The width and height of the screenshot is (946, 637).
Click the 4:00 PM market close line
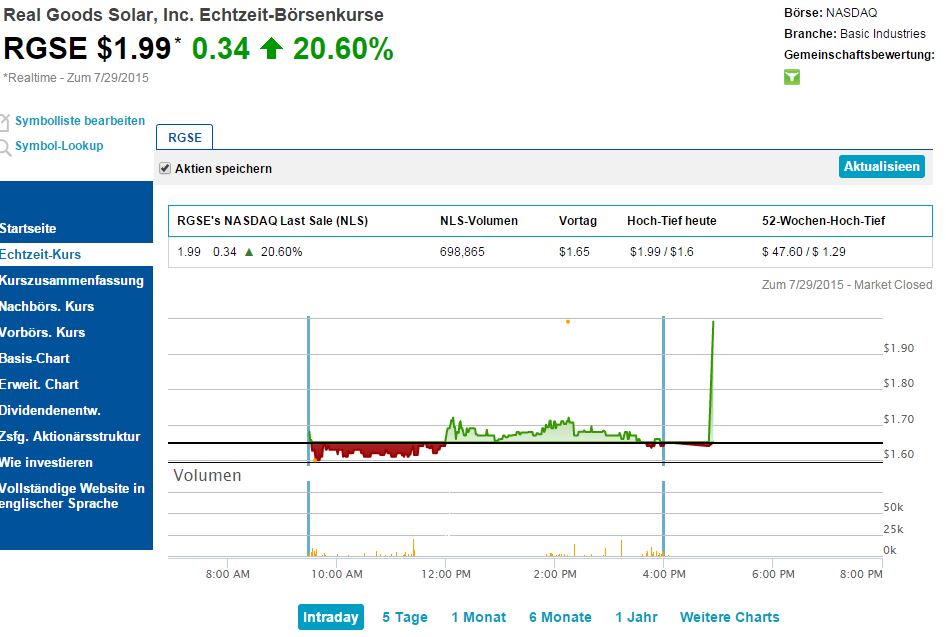pyautogui.click(x=664, y=390)
